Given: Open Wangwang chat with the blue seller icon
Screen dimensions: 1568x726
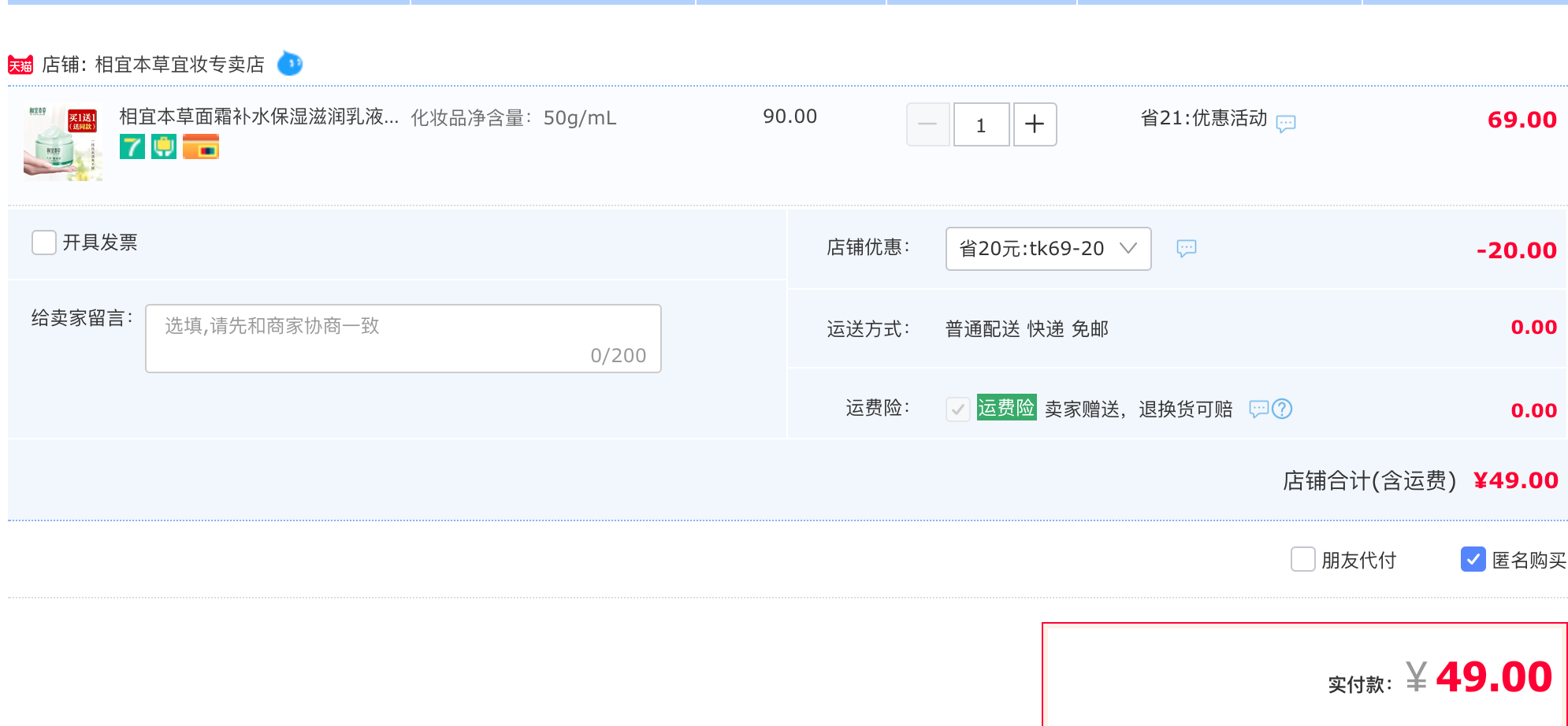Looking at the screenshot, I should tap(290, 64).
